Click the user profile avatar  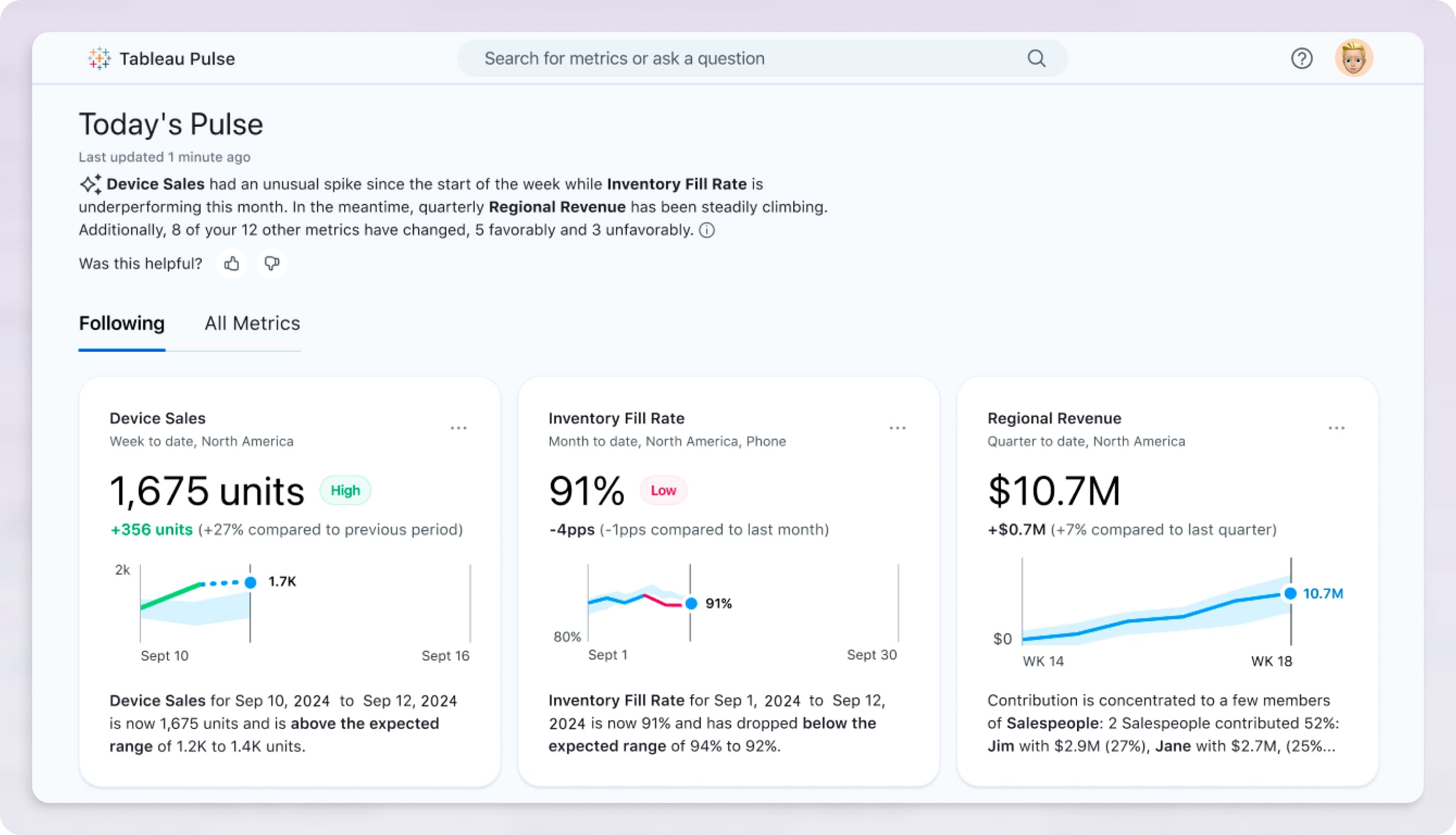(1354, 58)
